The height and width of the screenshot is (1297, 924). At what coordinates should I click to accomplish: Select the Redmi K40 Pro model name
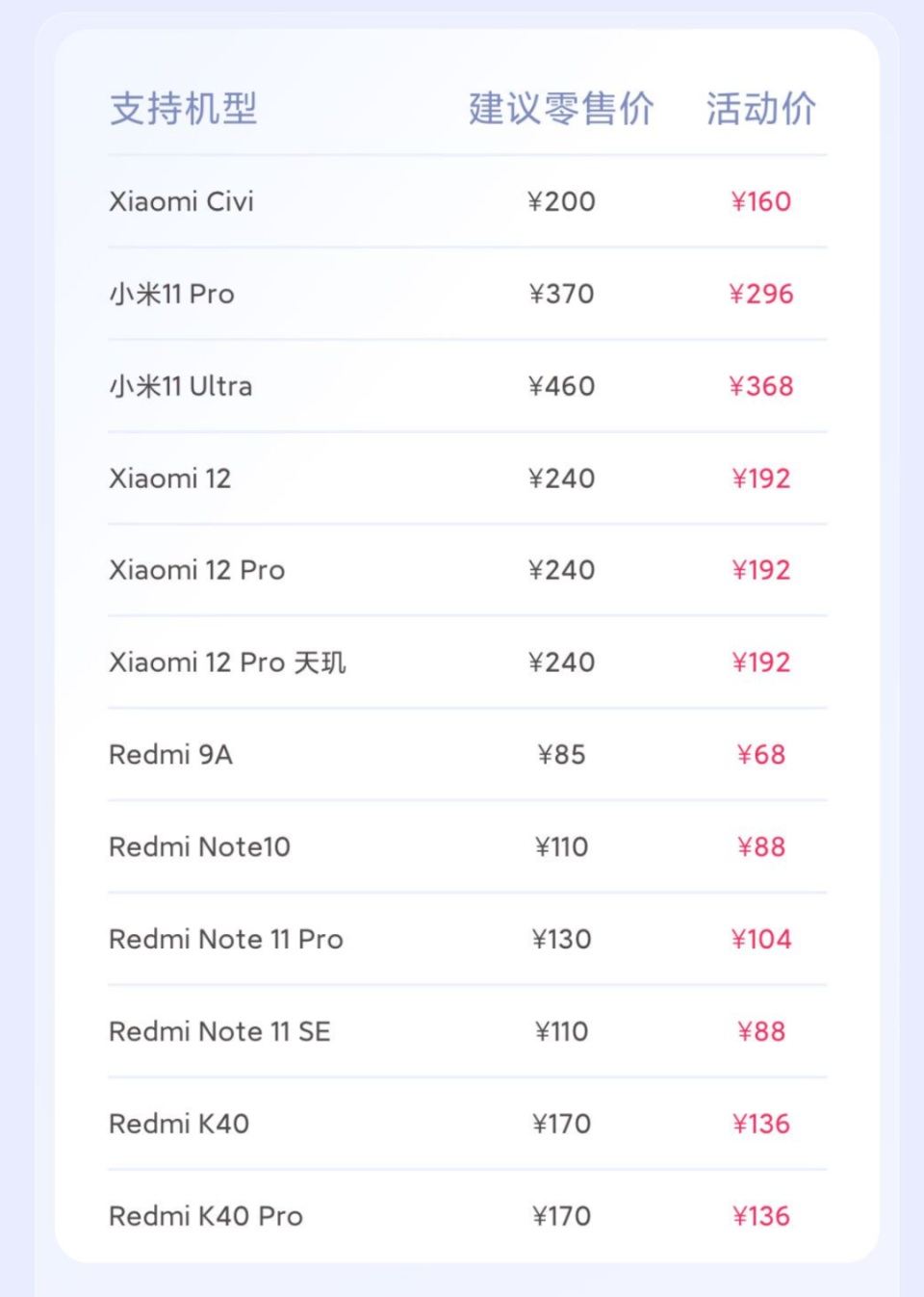tap(205, 1216)
